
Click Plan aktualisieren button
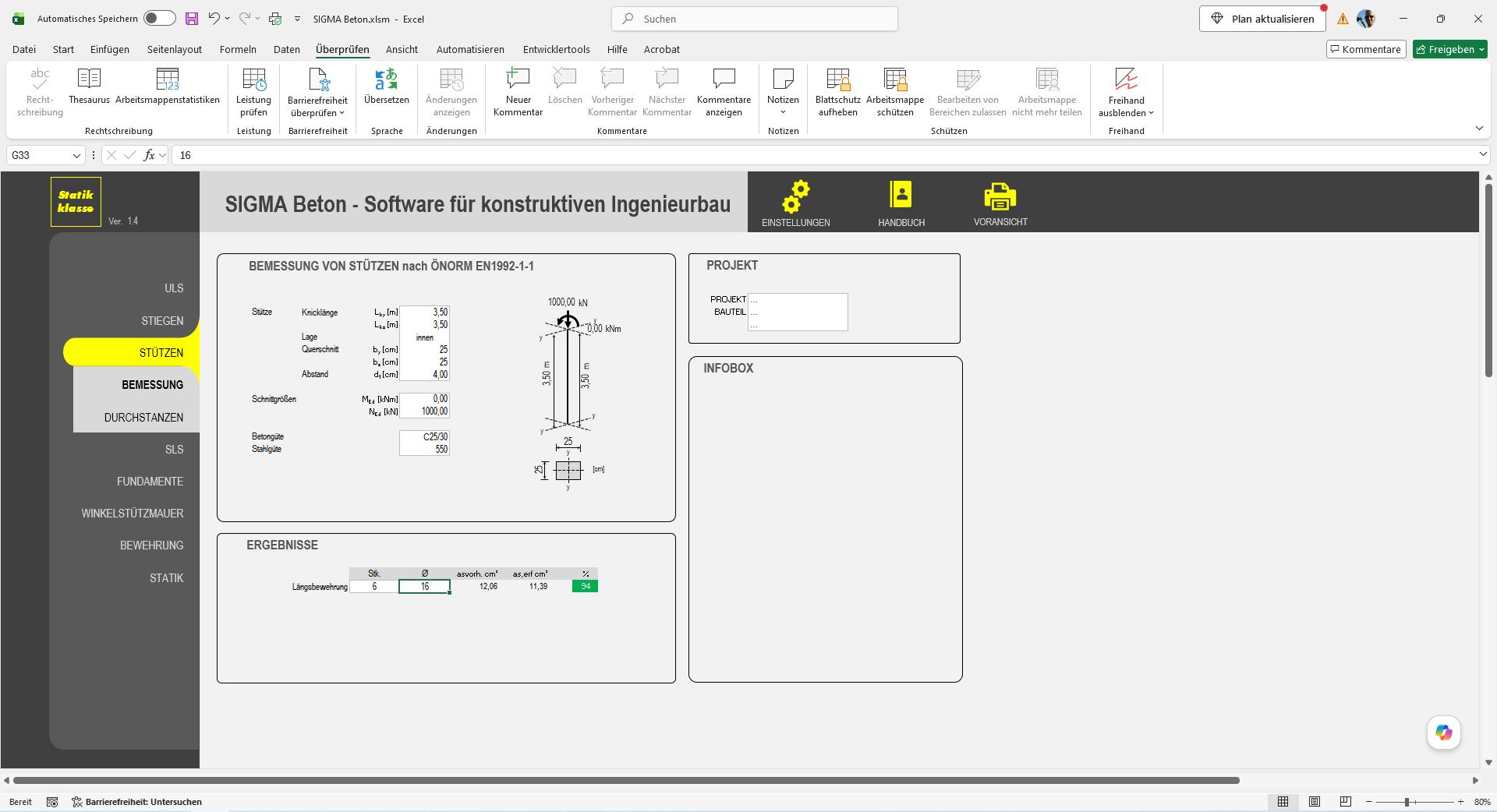pos(1262,19)
